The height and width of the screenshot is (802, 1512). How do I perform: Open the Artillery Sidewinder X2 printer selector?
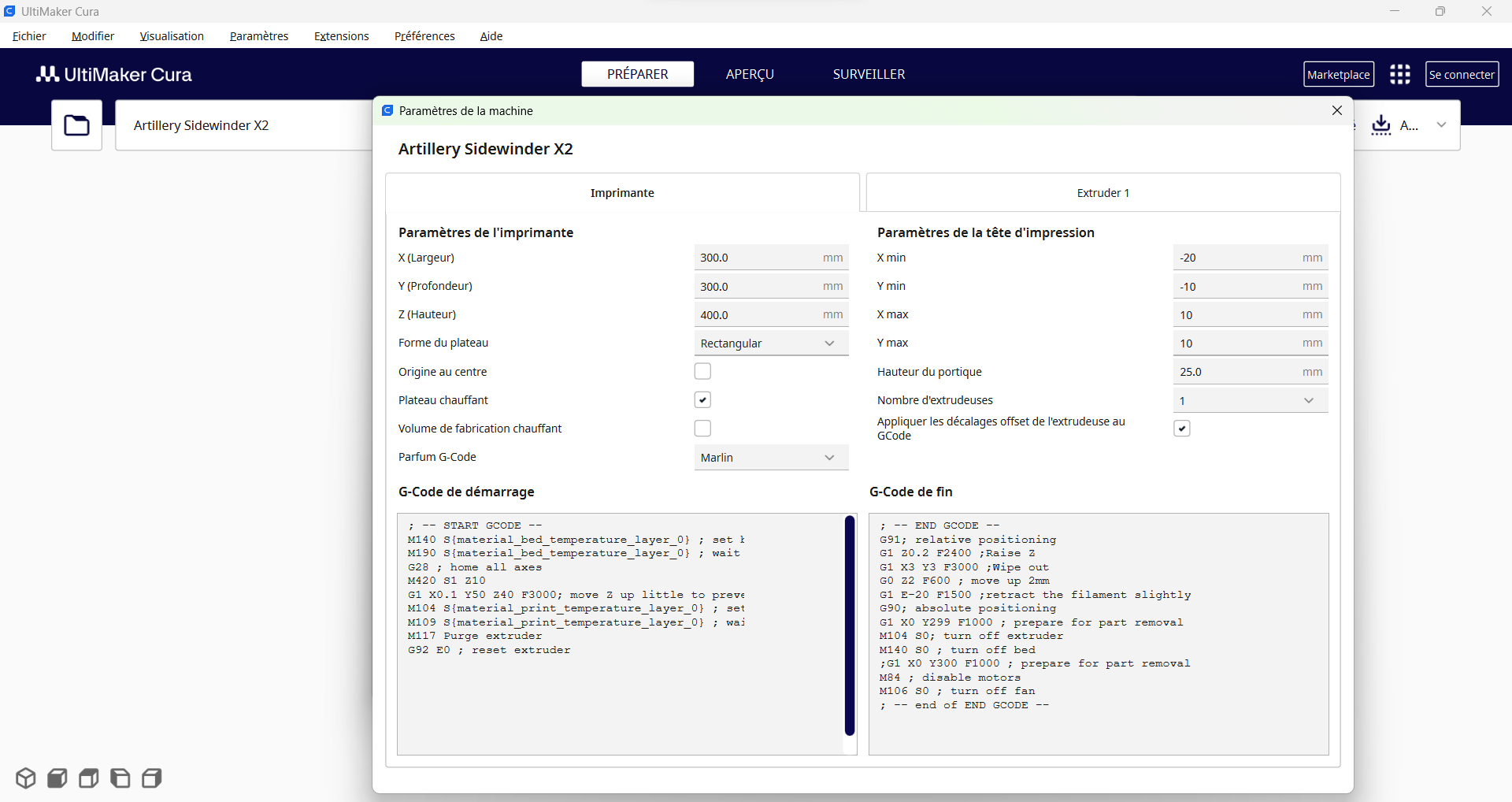click(244, 125)
